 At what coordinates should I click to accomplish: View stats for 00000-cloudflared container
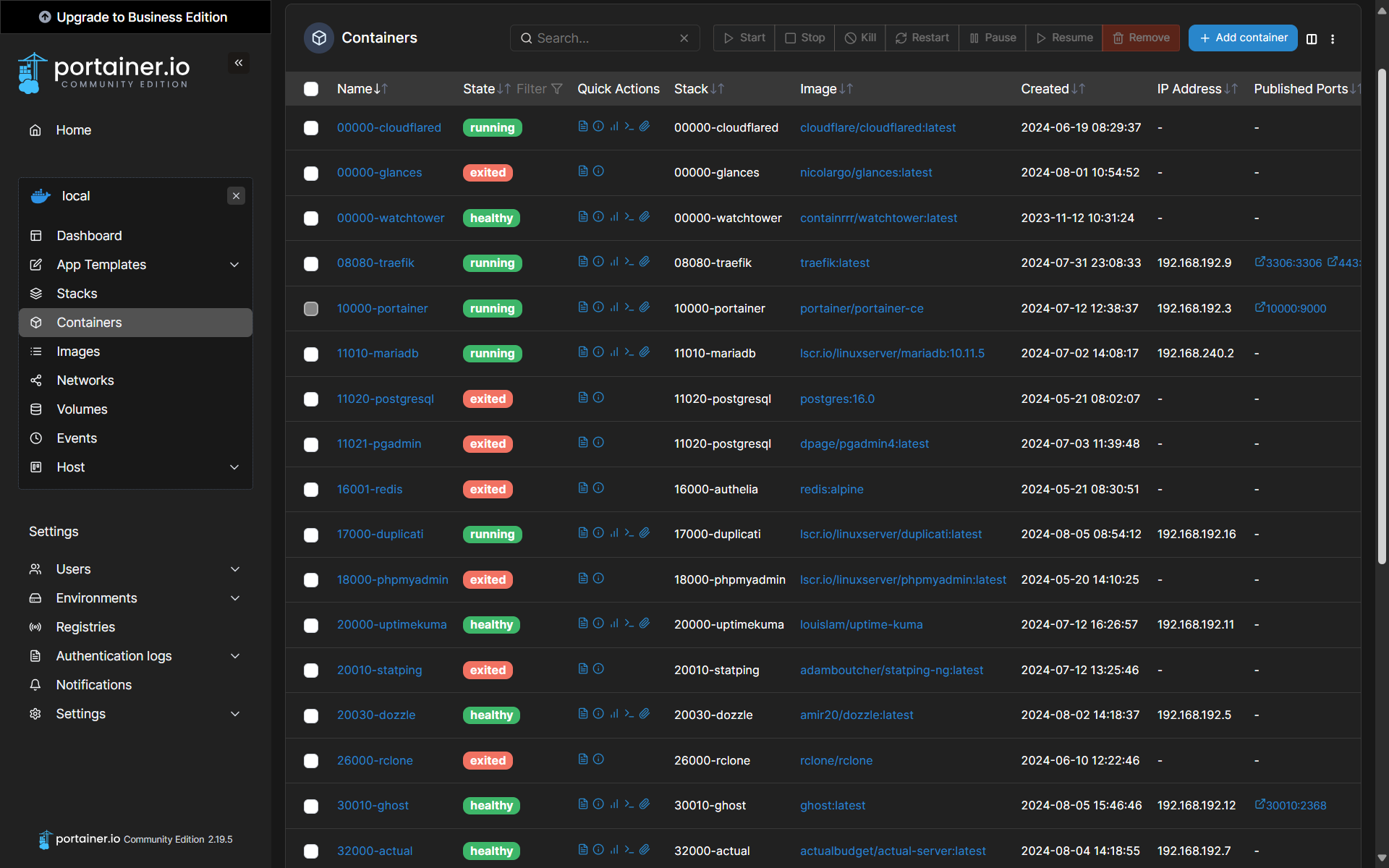(x=614, y=127)
